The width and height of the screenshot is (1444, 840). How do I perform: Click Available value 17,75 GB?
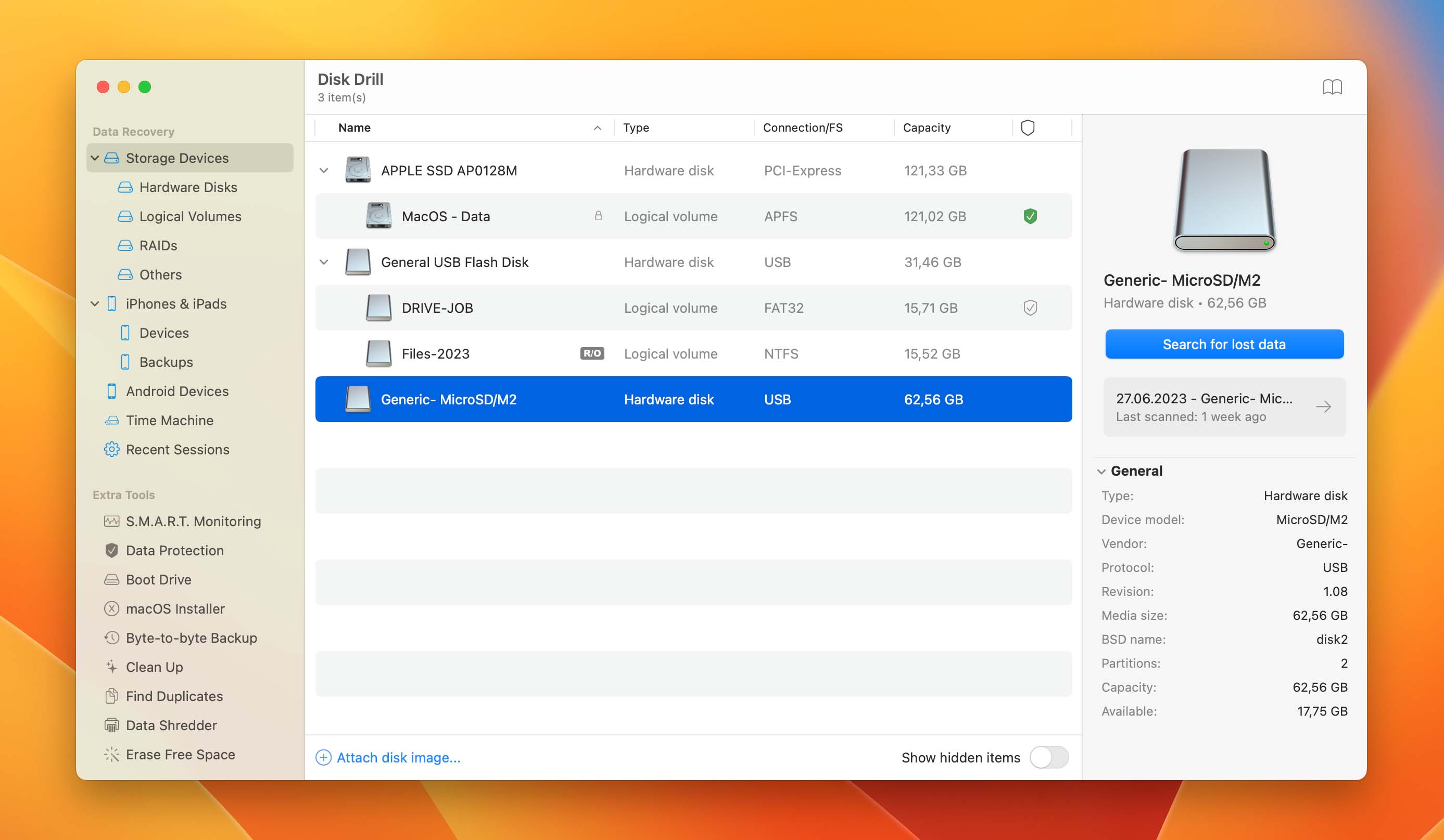click(1322, 711)
